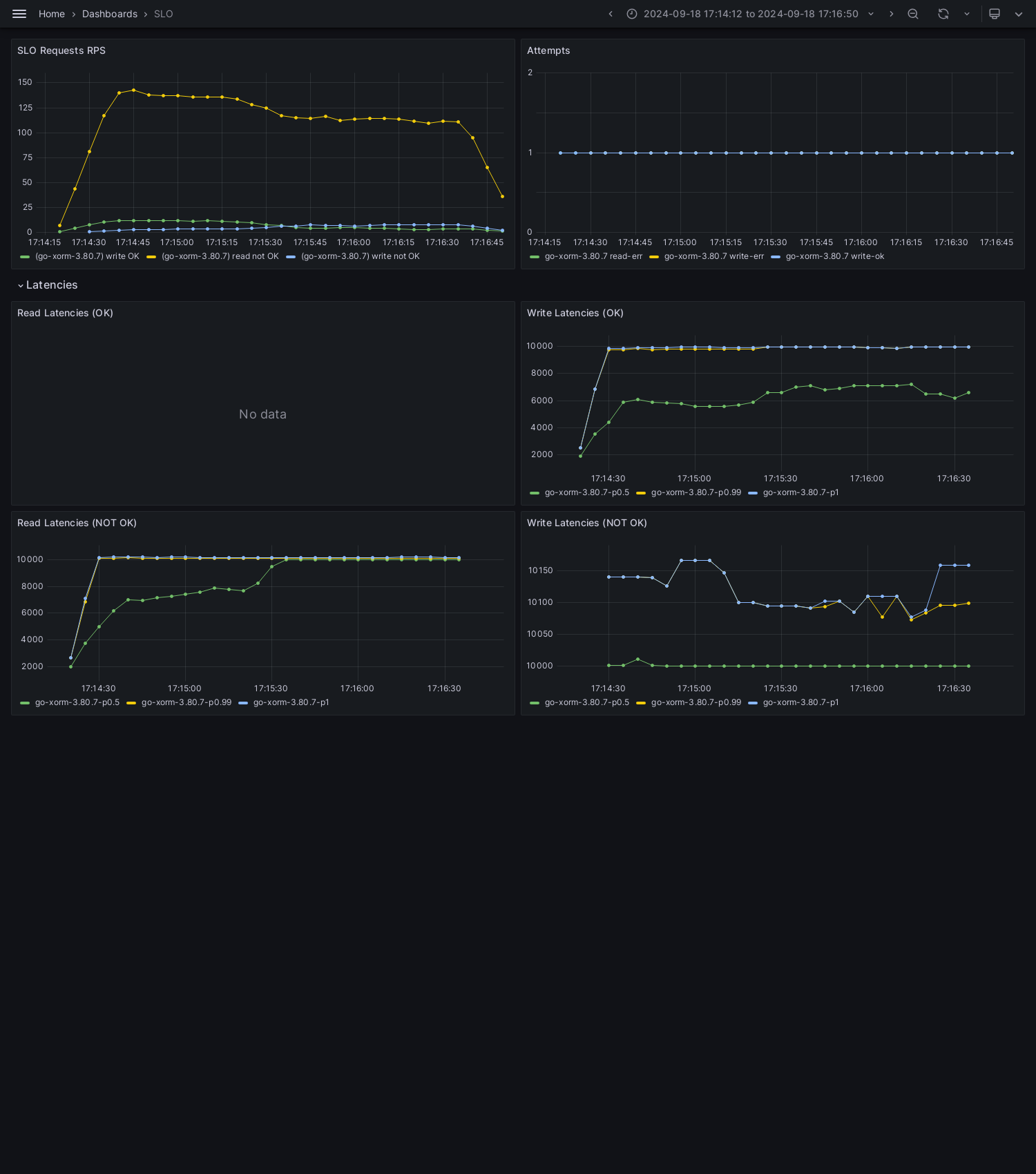Open the refresh interval dropdown
This screenshot has width=1036, height=1174.
967,14
